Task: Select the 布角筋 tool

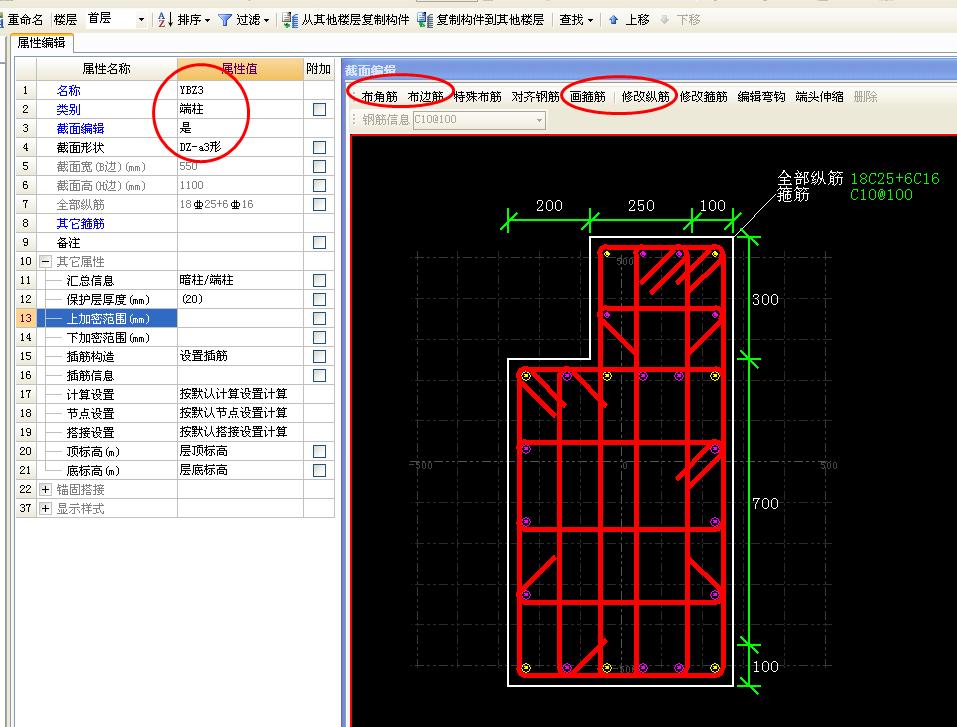Action: pos(379,96)
